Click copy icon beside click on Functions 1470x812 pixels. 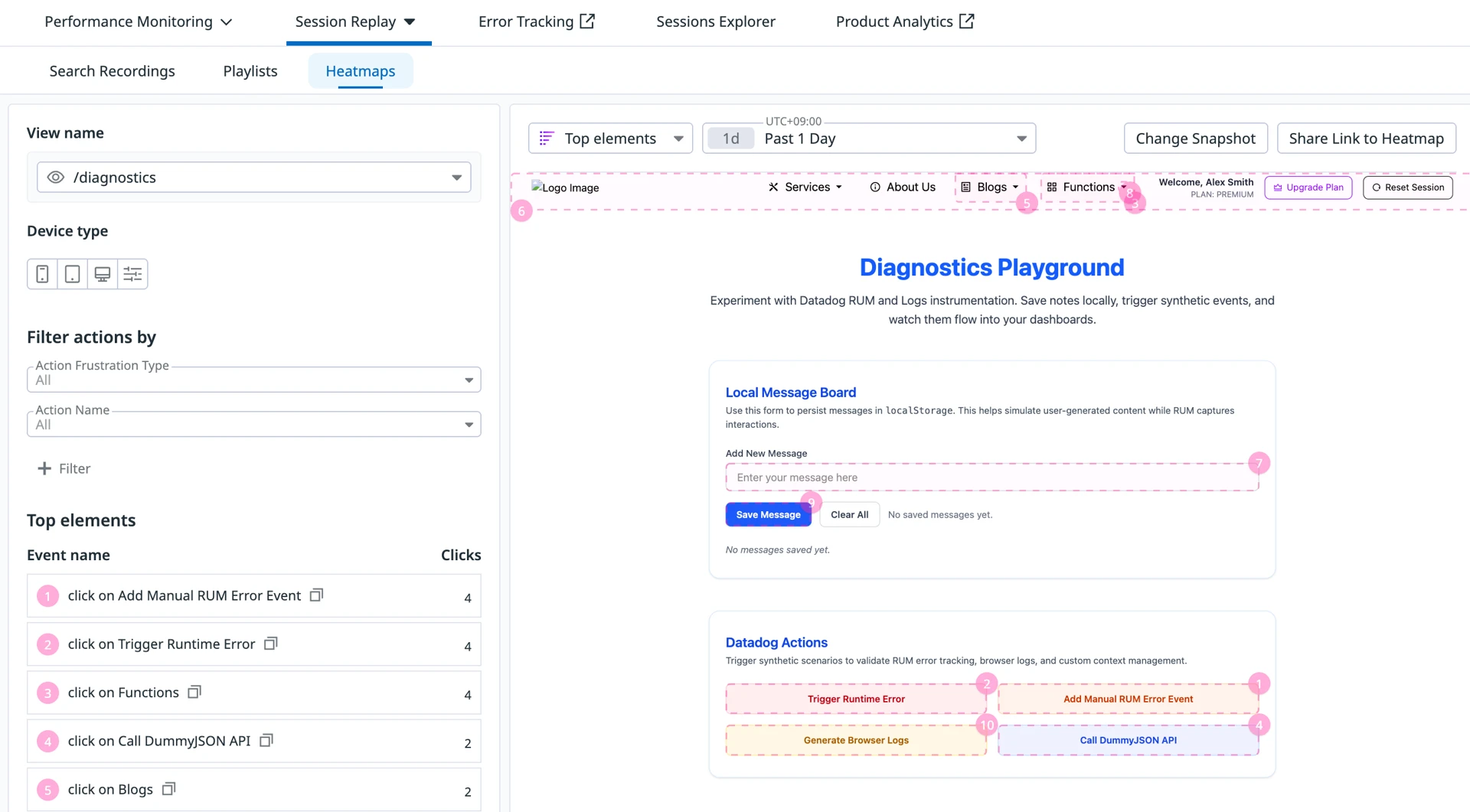click(194, 692)
